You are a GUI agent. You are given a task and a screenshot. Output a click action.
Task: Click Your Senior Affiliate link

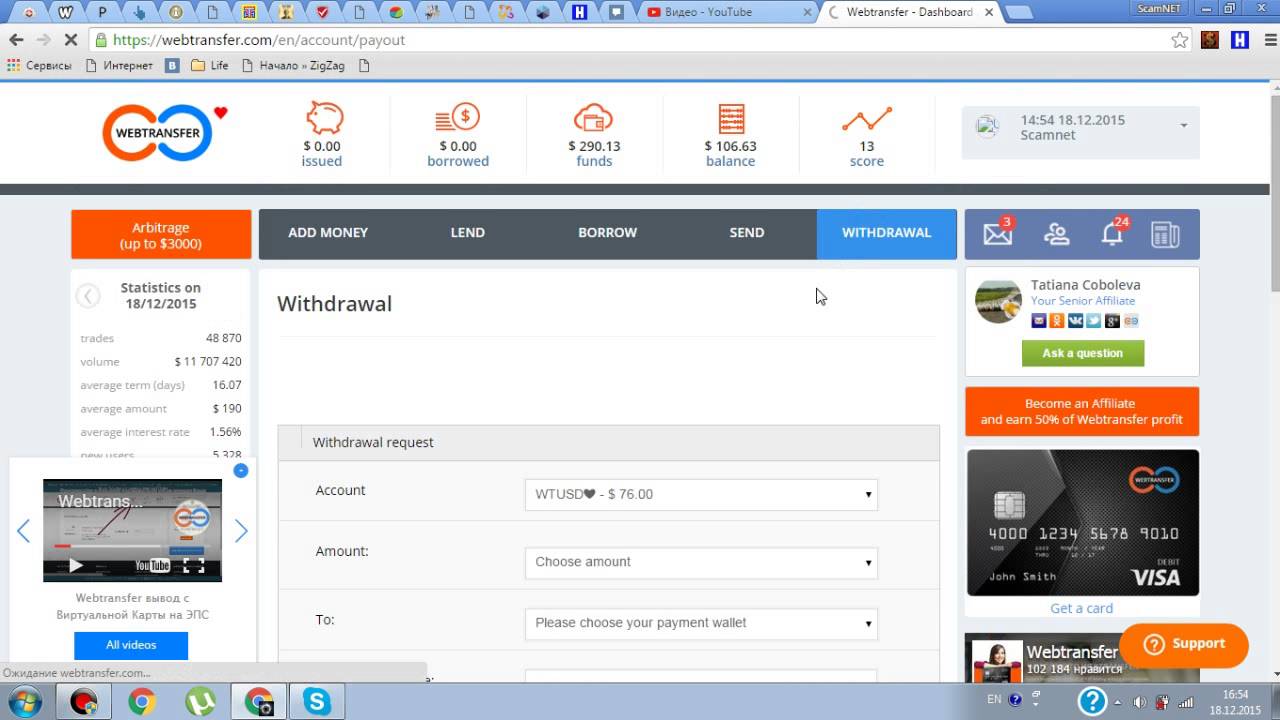1083,301
